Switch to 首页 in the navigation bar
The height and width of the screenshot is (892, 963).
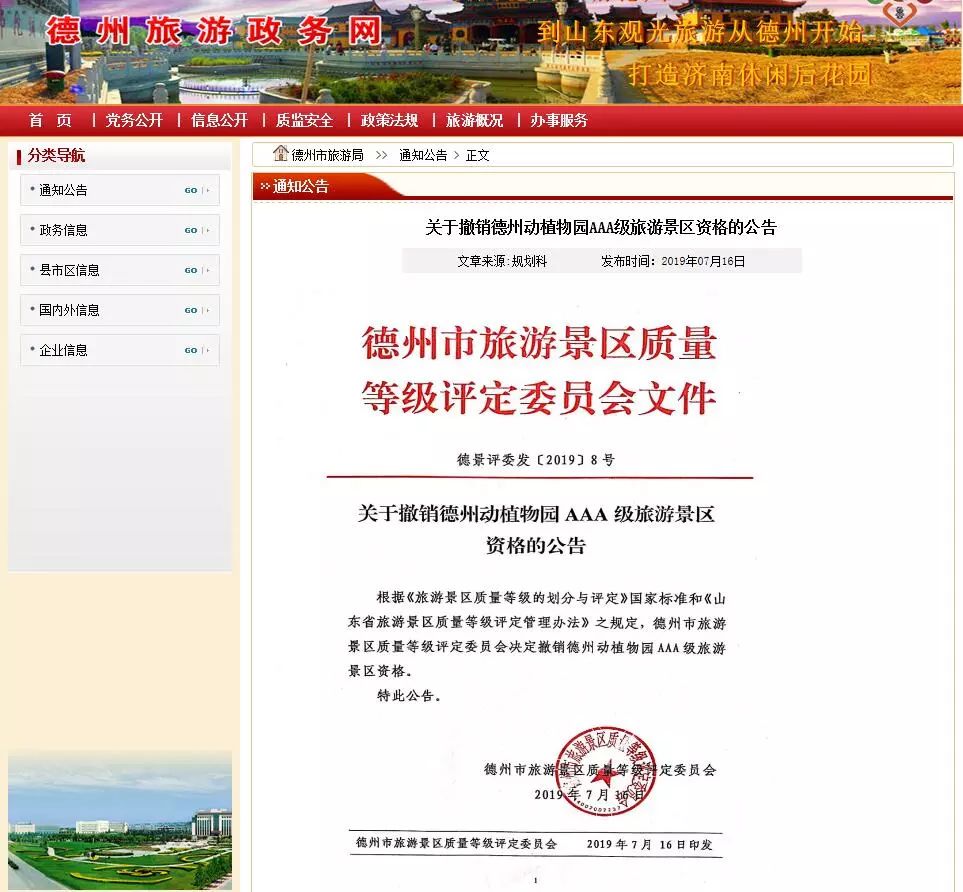point(51,119)
